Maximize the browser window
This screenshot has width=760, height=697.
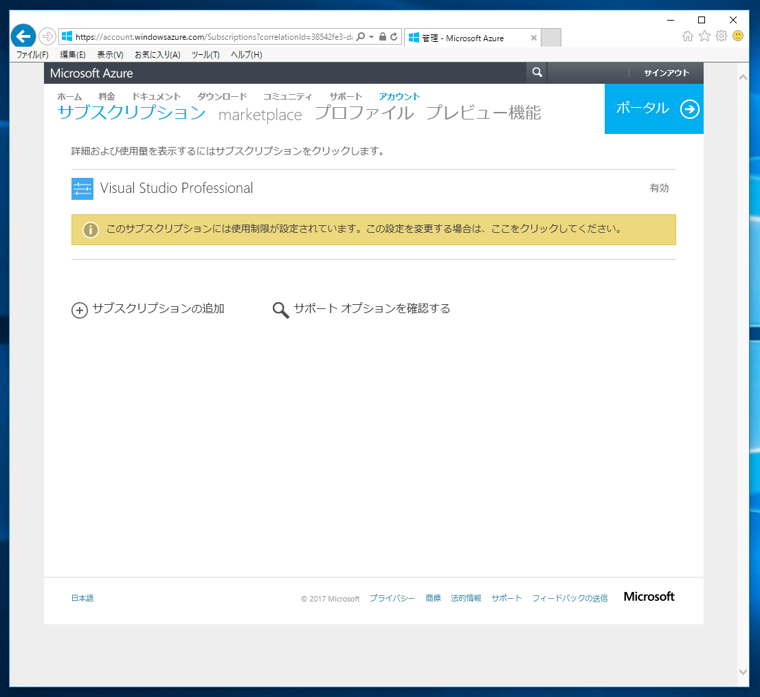(x=701, y=20)
